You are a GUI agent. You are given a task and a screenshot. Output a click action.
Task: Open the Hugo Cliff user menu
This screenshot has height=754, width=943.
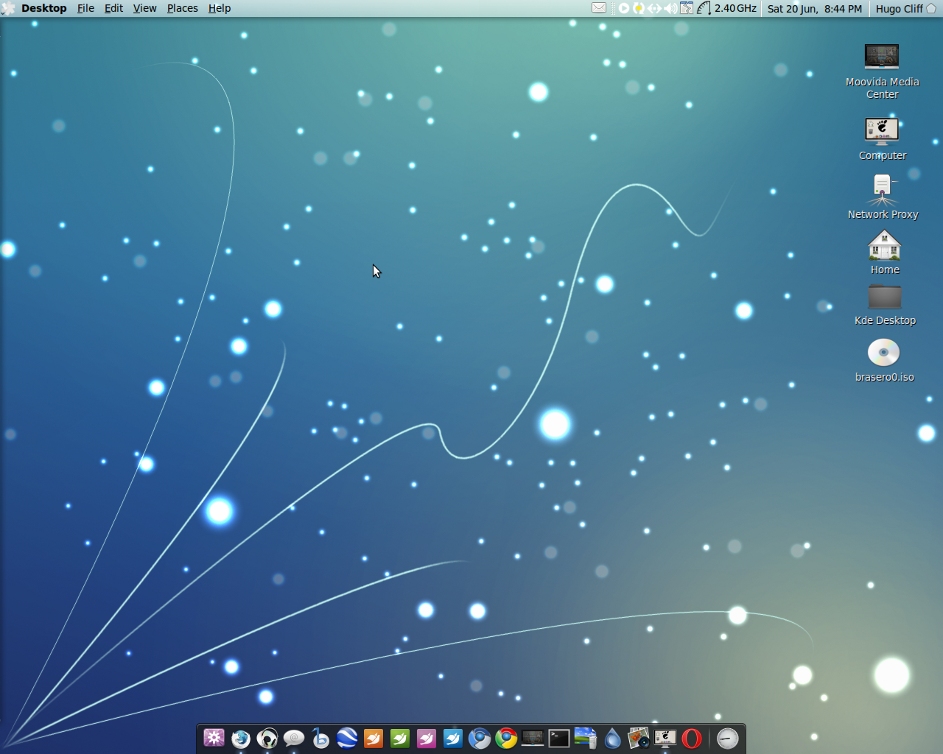point(905,8)
